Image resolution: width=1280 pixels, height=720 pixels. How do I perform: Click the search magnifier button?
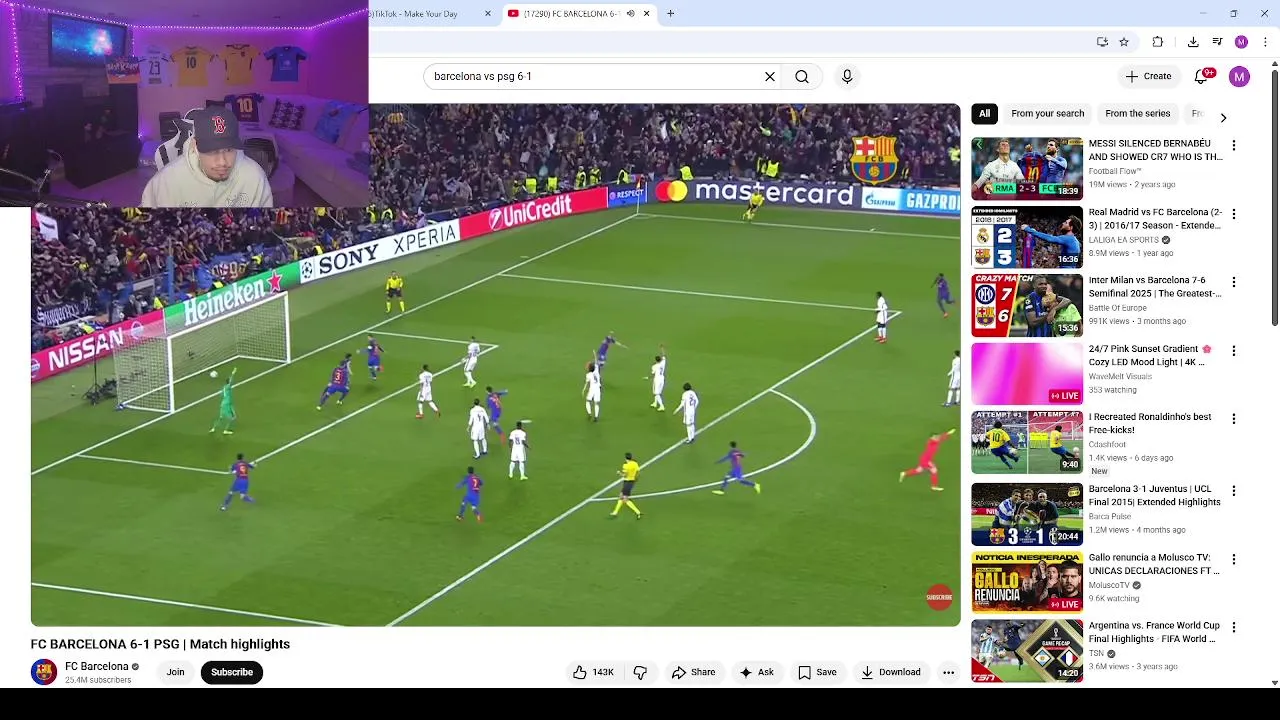tap(802, 76)
